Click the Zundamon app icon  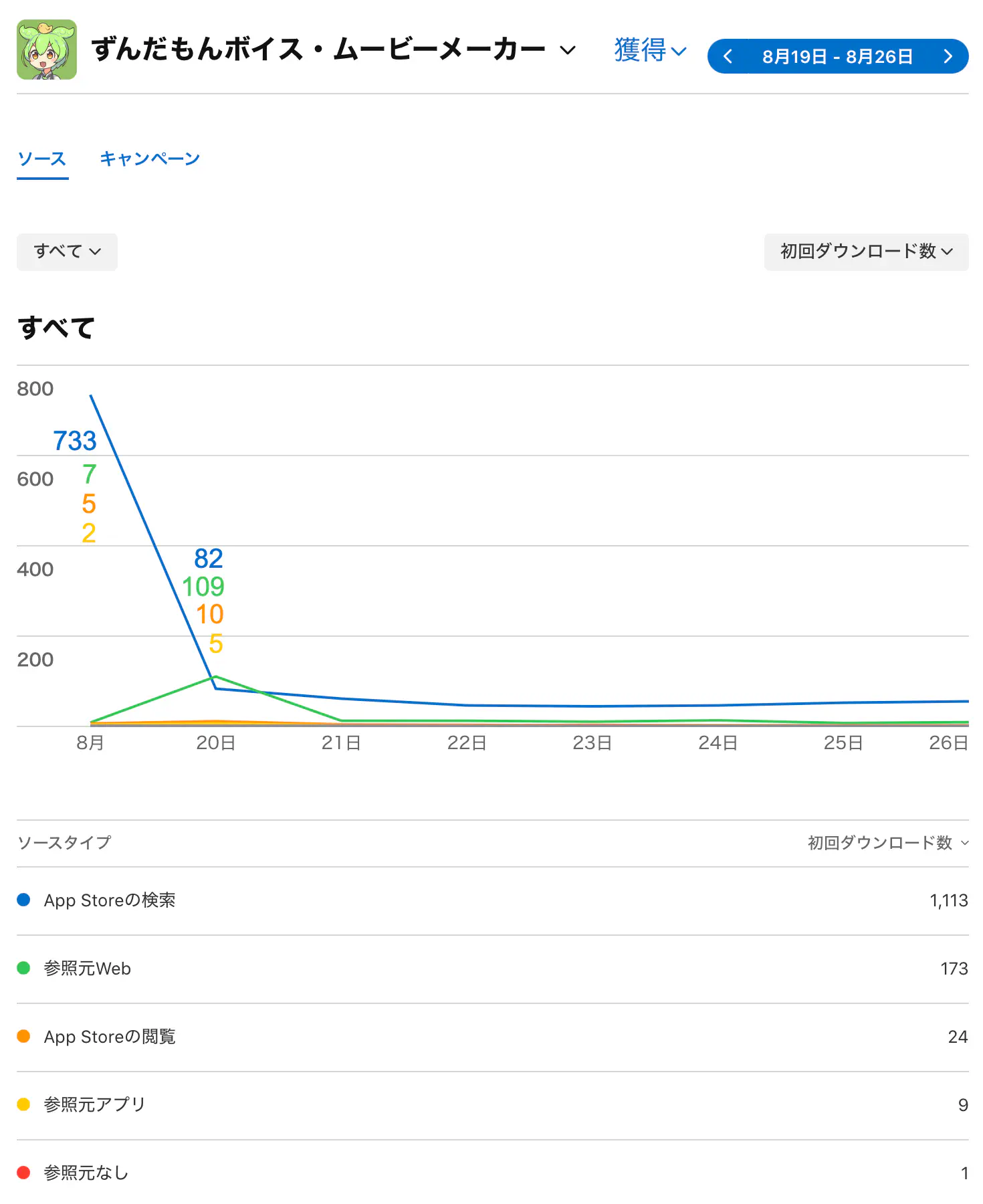[x=47, y=49]
